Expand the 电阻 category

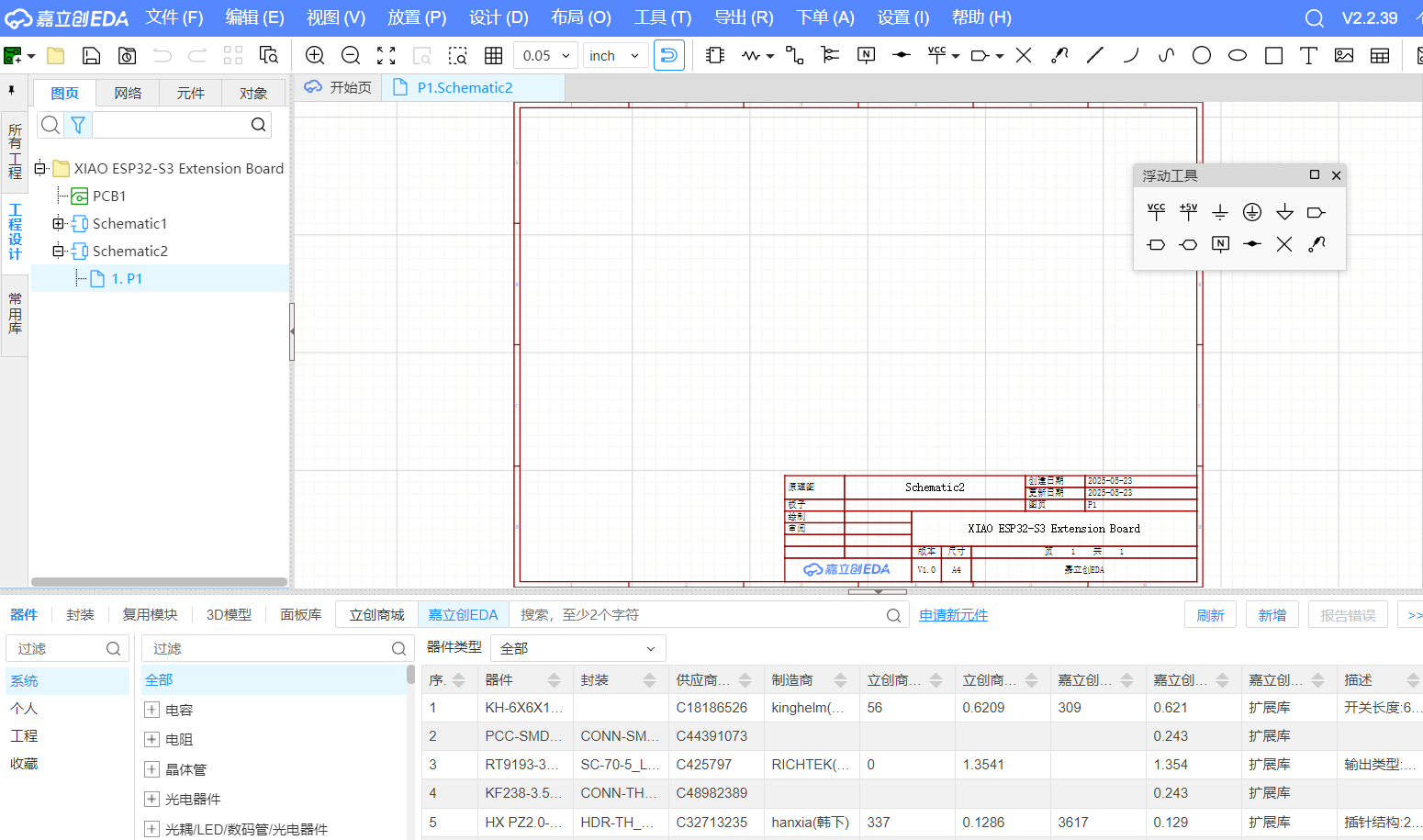152,739
